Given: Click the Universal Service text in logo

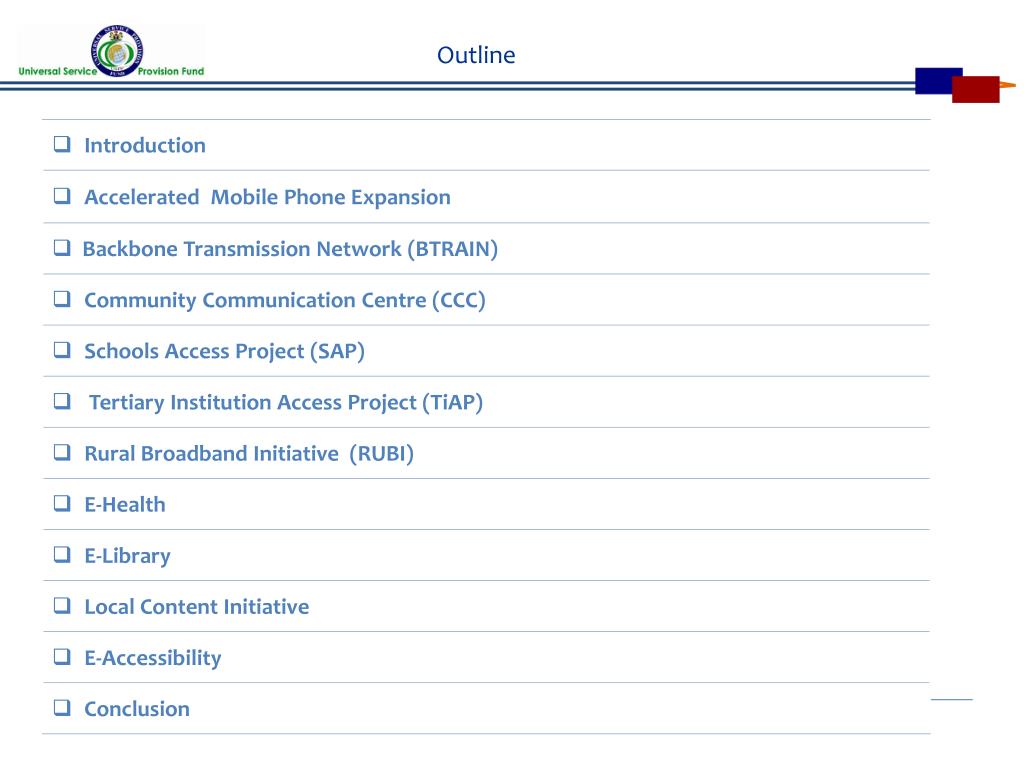Looking at the screenshot, I should [x=57, y=71].
